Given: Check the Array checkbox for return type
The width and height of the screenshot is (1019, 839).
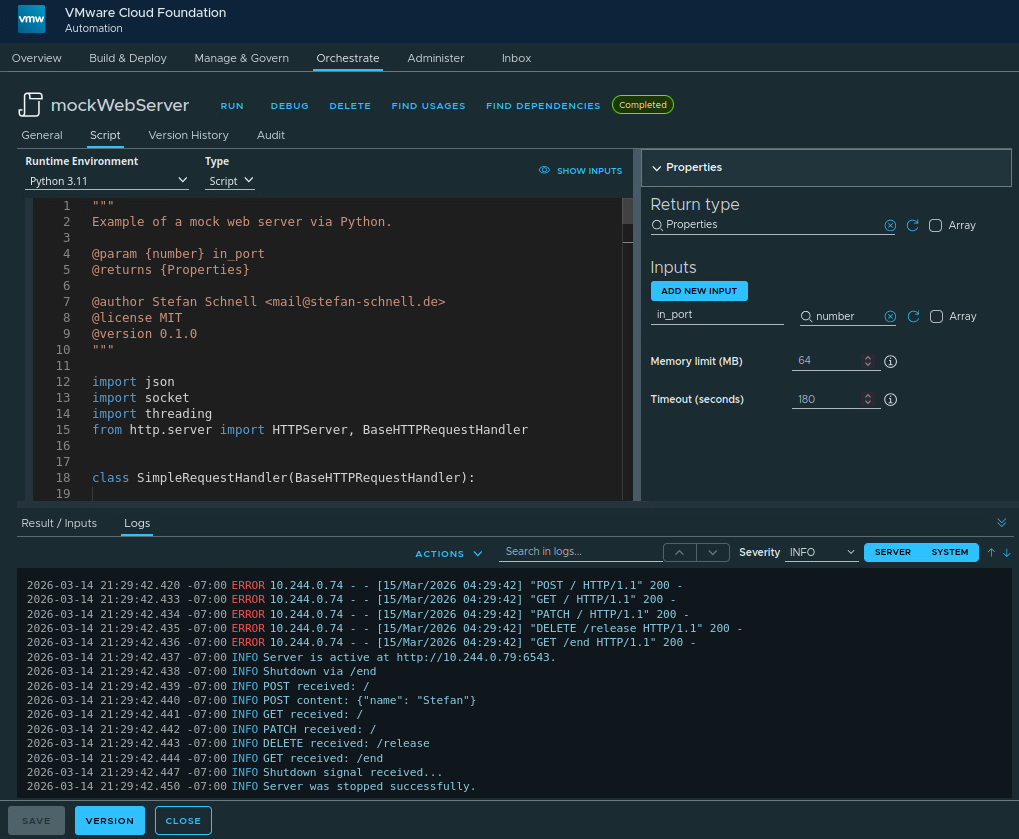Looking at the screenshot, I should tap(936, 225).
